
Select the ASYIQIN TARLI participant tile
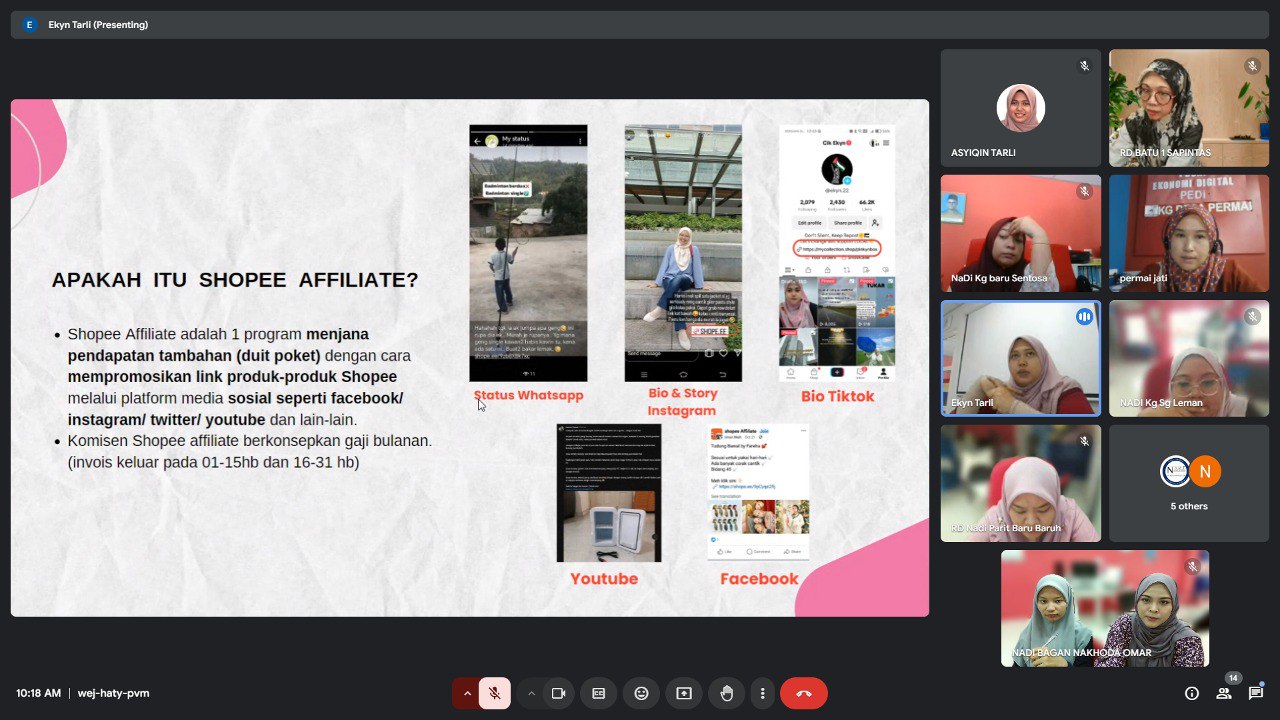tap(1020, 108)
